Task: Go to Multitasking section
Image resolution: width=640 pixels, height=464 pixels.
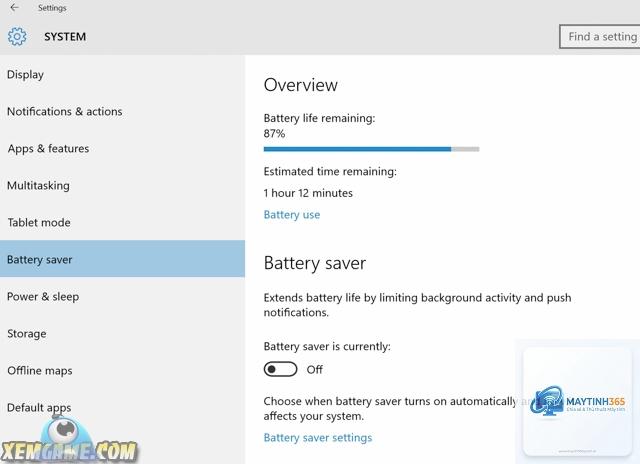Action: [122, 186]
